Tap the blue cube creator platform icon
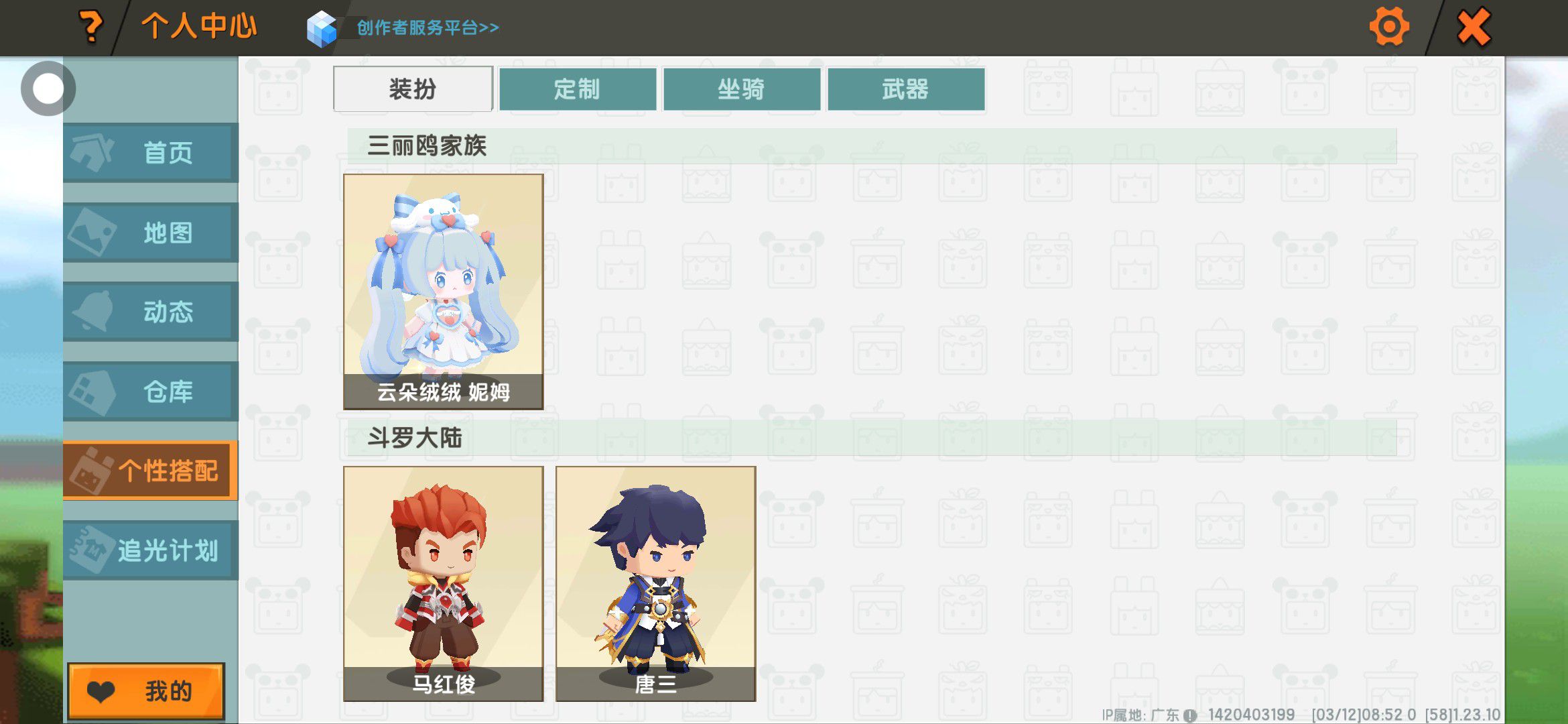This screenshot has height=724, width=1568. pyautogui.click(x=322, y=28)
